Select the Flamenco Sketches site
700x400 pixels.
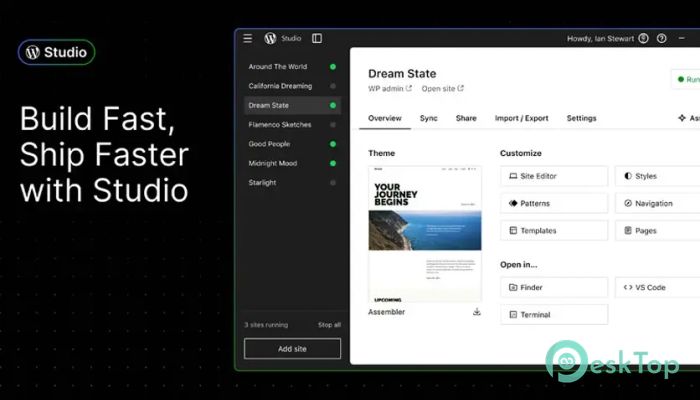pyautogui.click(x=292, y=125)
